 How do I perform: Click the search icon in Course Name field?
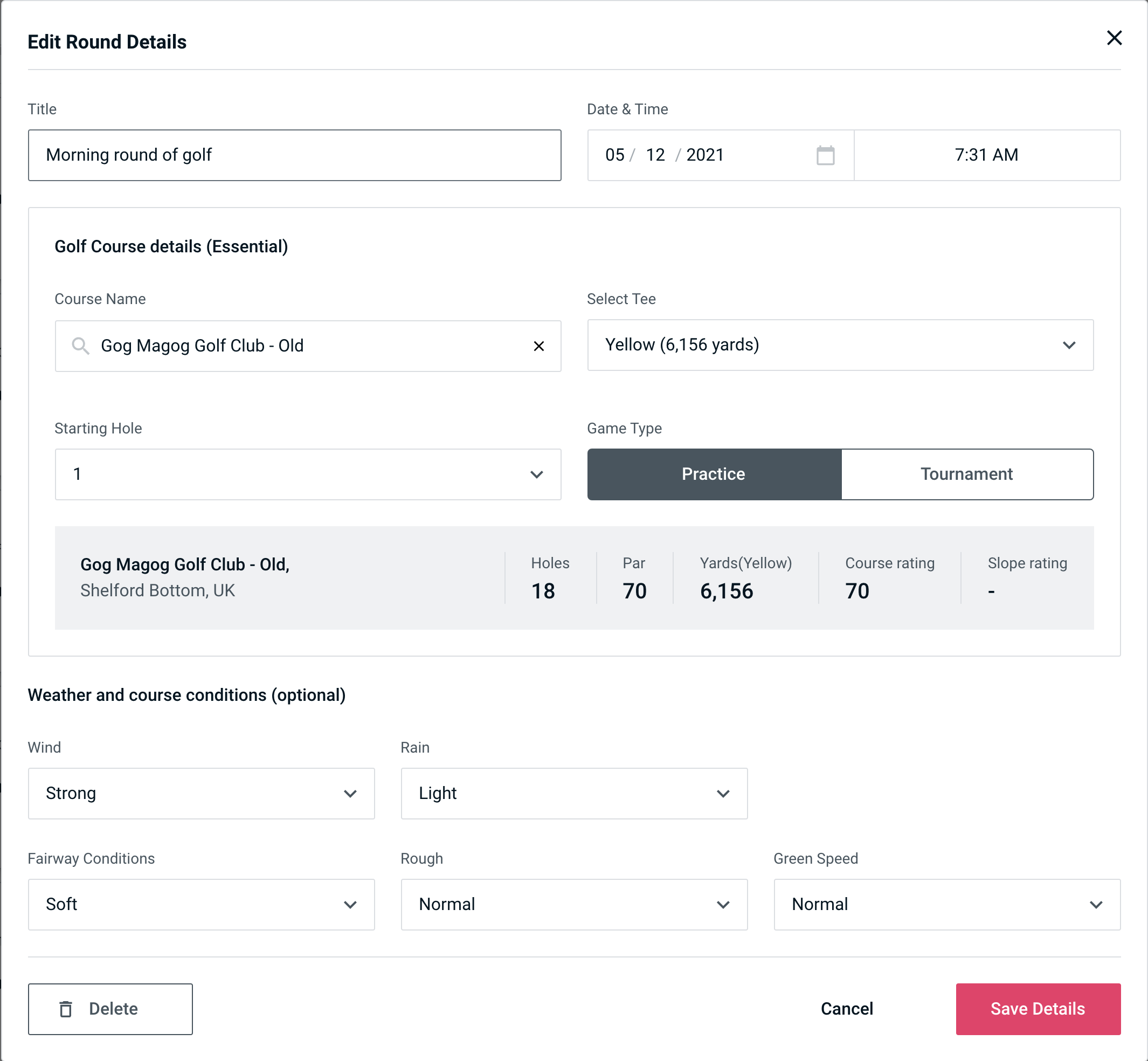click(x=80, y=346)
